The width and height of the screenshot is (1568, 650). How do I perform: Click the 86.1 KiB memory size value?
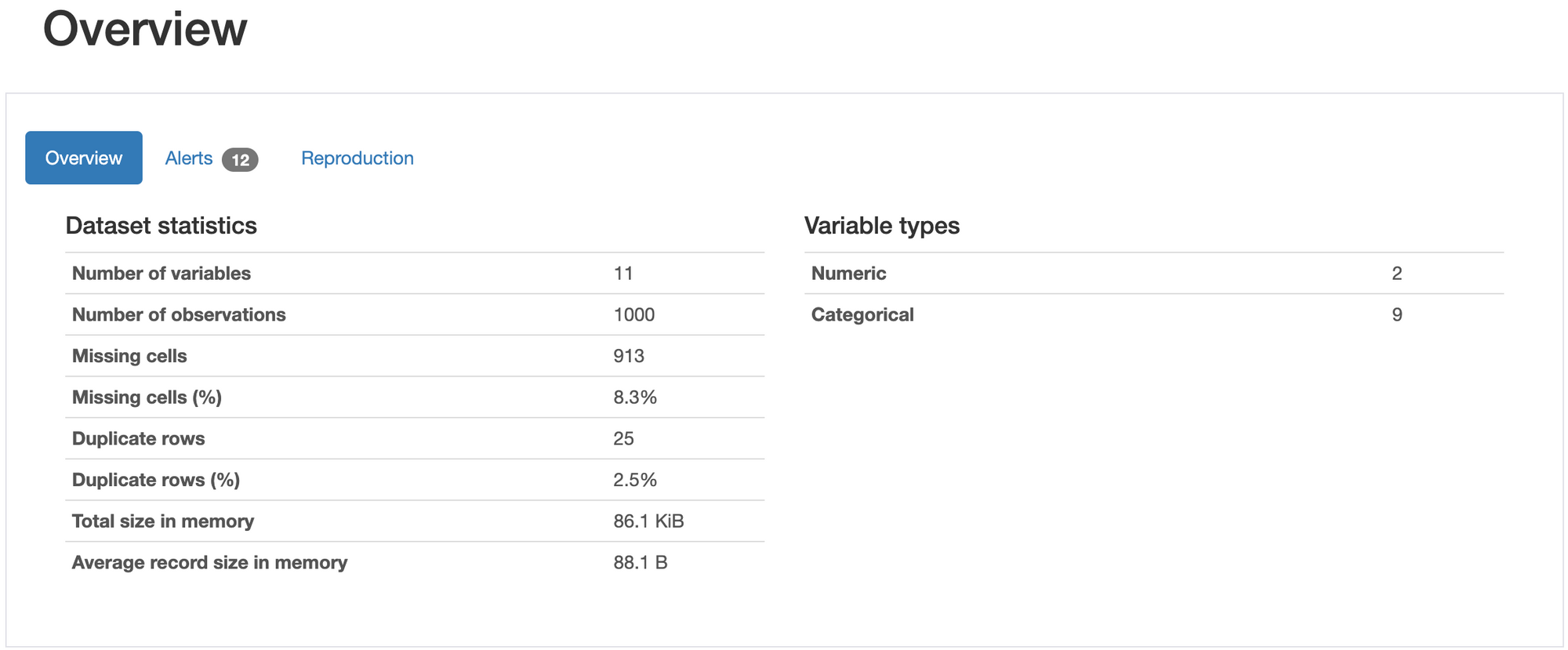(648, 521)
